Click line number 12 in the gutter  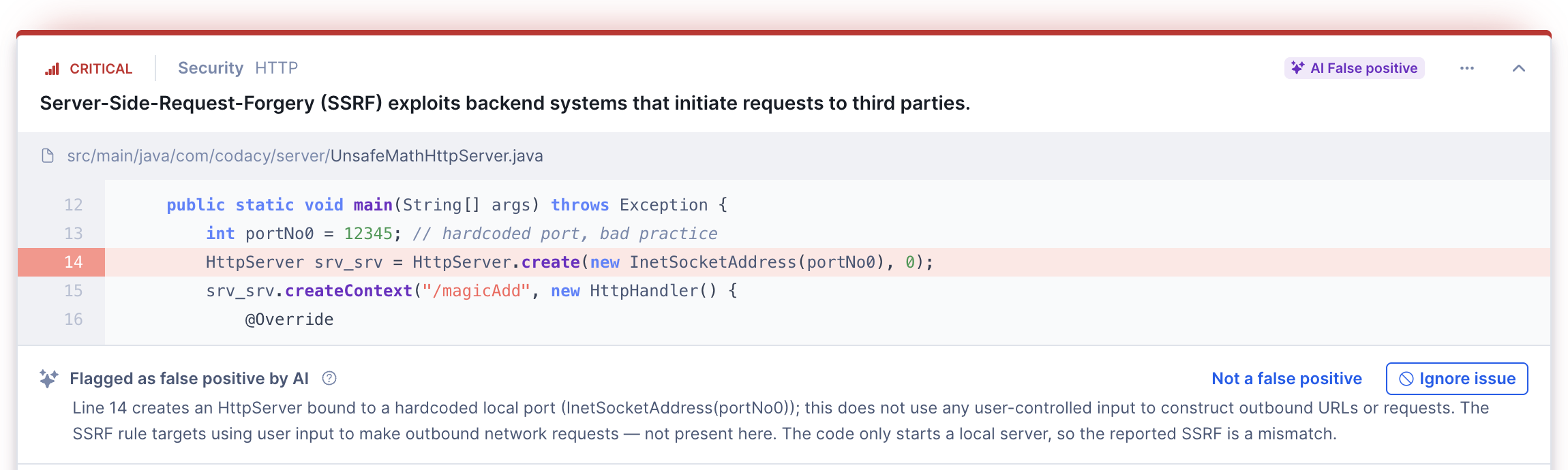(x=74, y=205)
